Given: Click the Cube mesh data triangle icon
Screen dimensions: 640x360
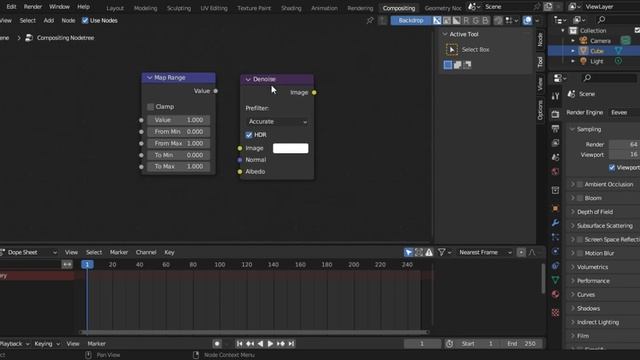Looking at the screenshot, I should 618,51.
